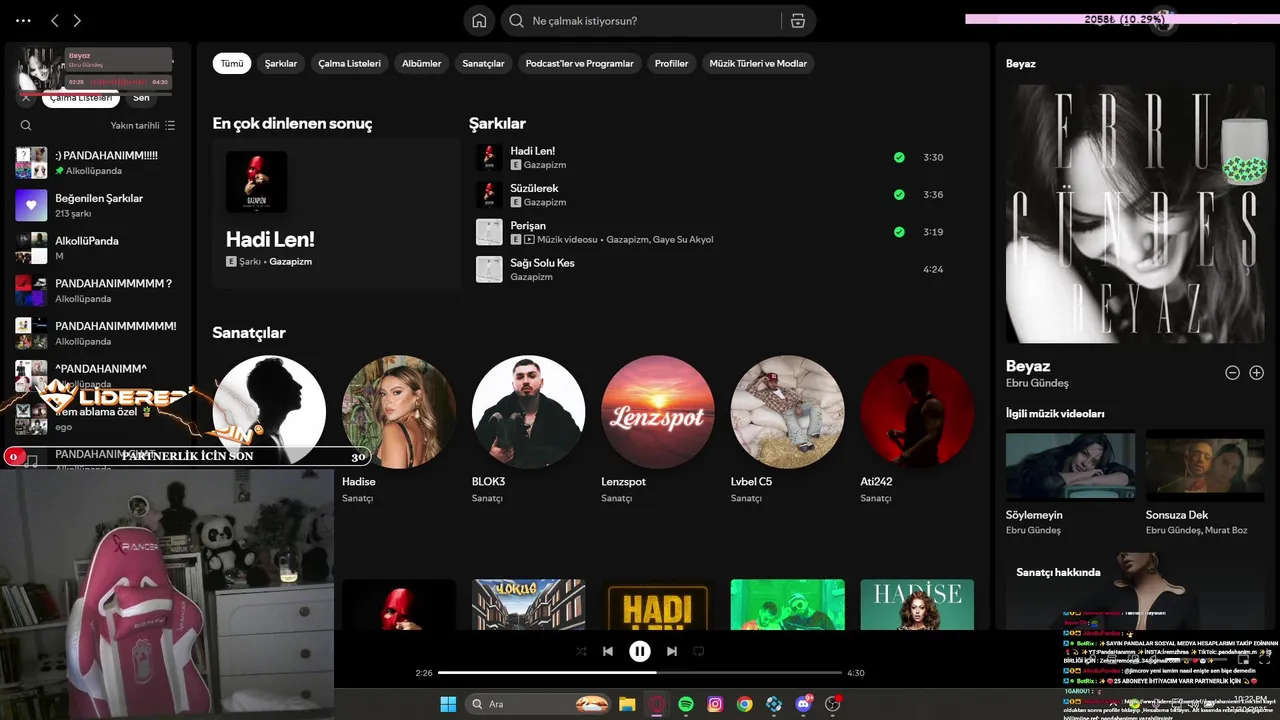Select the 'Sen' library filter chip

click(141, 98)
